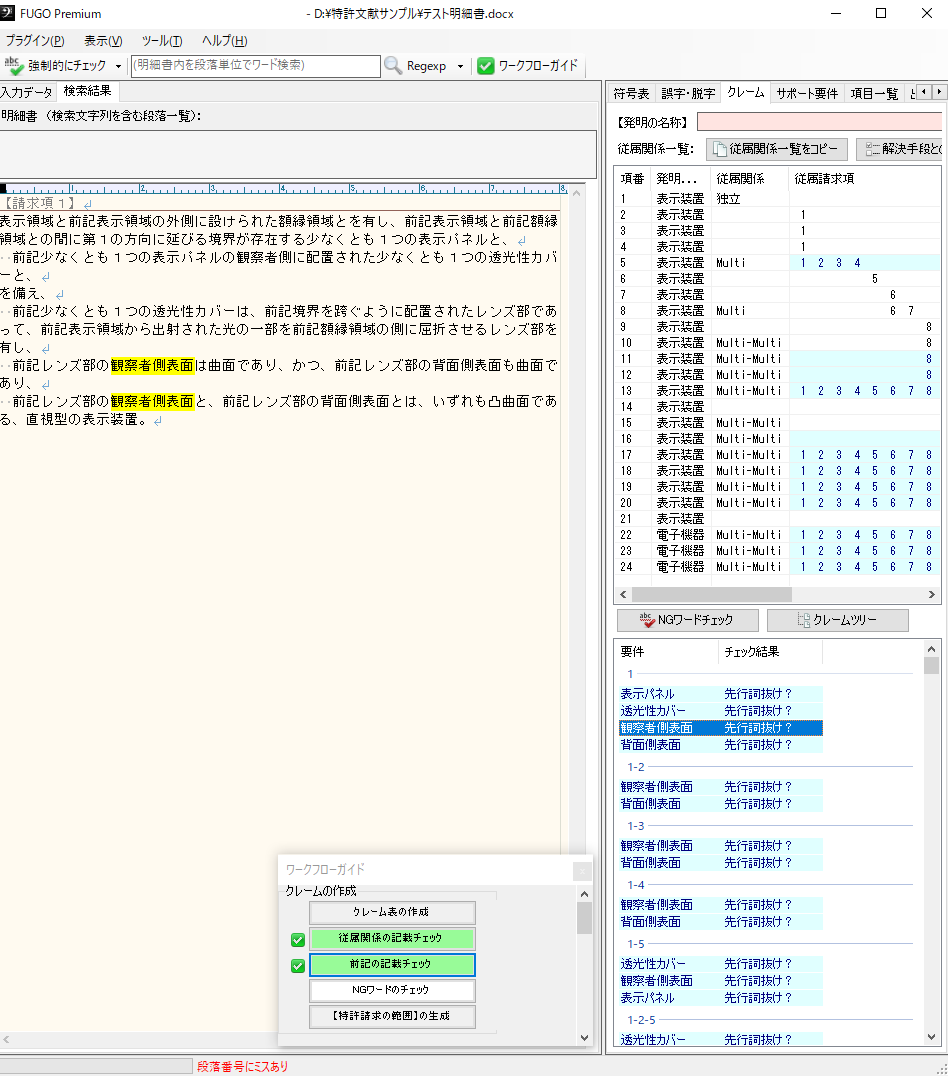
Task: Run the NGワードチェック button
Action: click(x=688, y=620)
